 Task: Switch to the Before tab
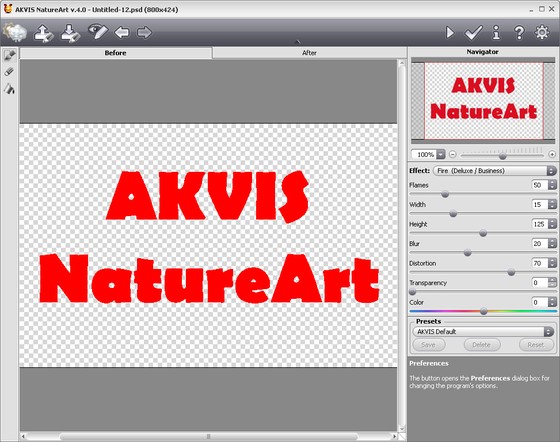115,53
